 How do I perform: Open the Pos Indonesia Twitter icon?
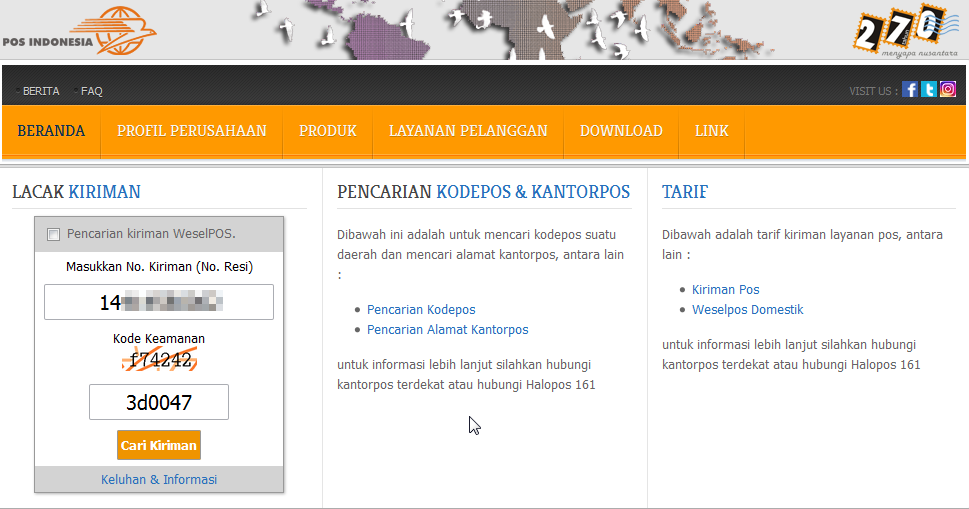pyautogui.click(x=929, y=90)
